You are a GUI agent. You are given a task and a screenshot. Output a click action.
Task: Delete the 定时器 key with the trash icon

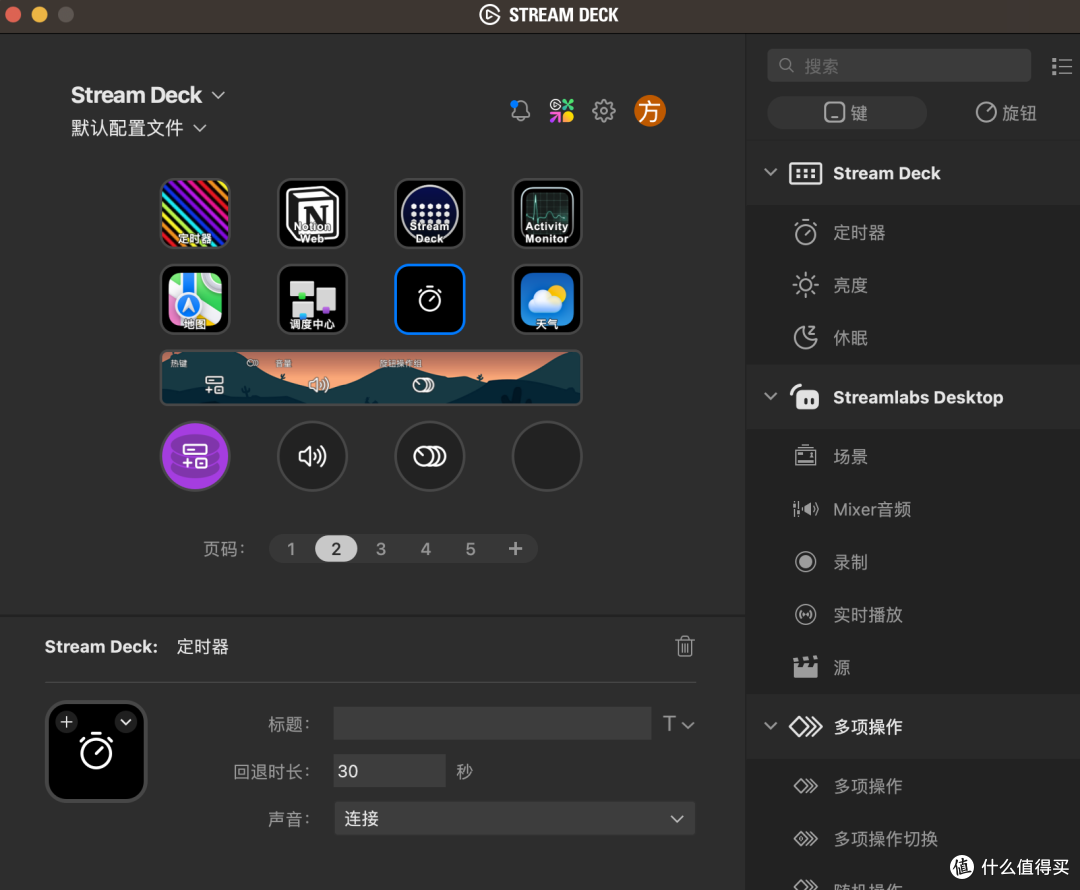tap(685, 646)
